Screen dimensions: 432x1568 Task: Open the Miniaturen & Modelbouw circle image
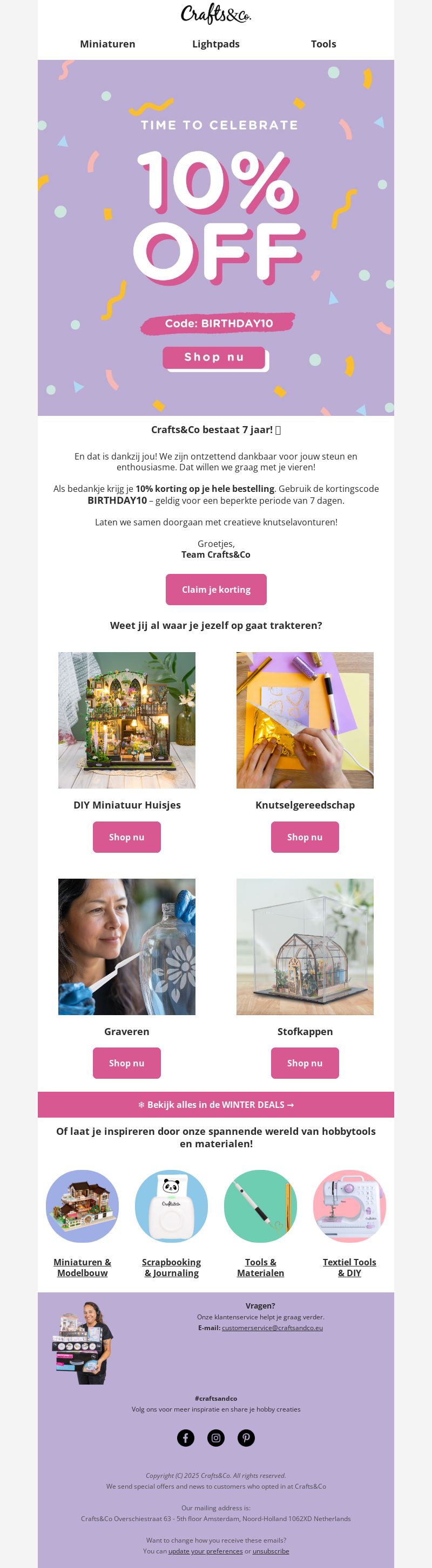pos(82,1206)
